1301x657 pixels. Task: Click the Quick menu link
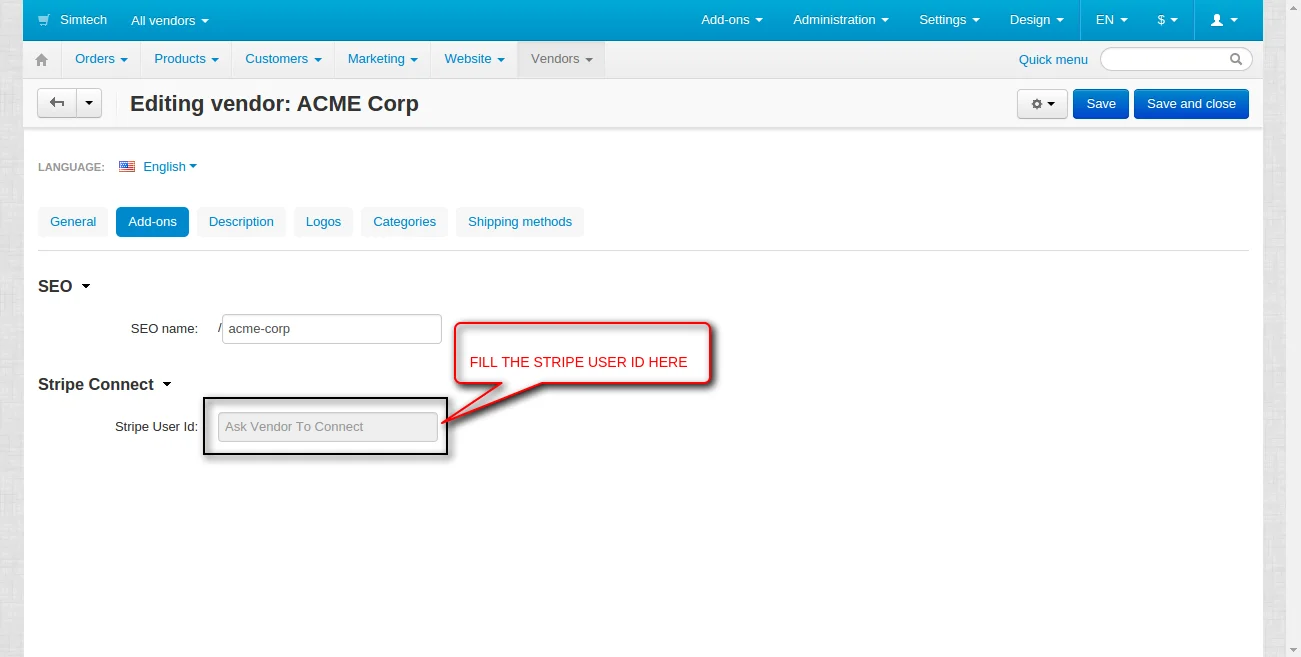click(x=1052, y=60)
